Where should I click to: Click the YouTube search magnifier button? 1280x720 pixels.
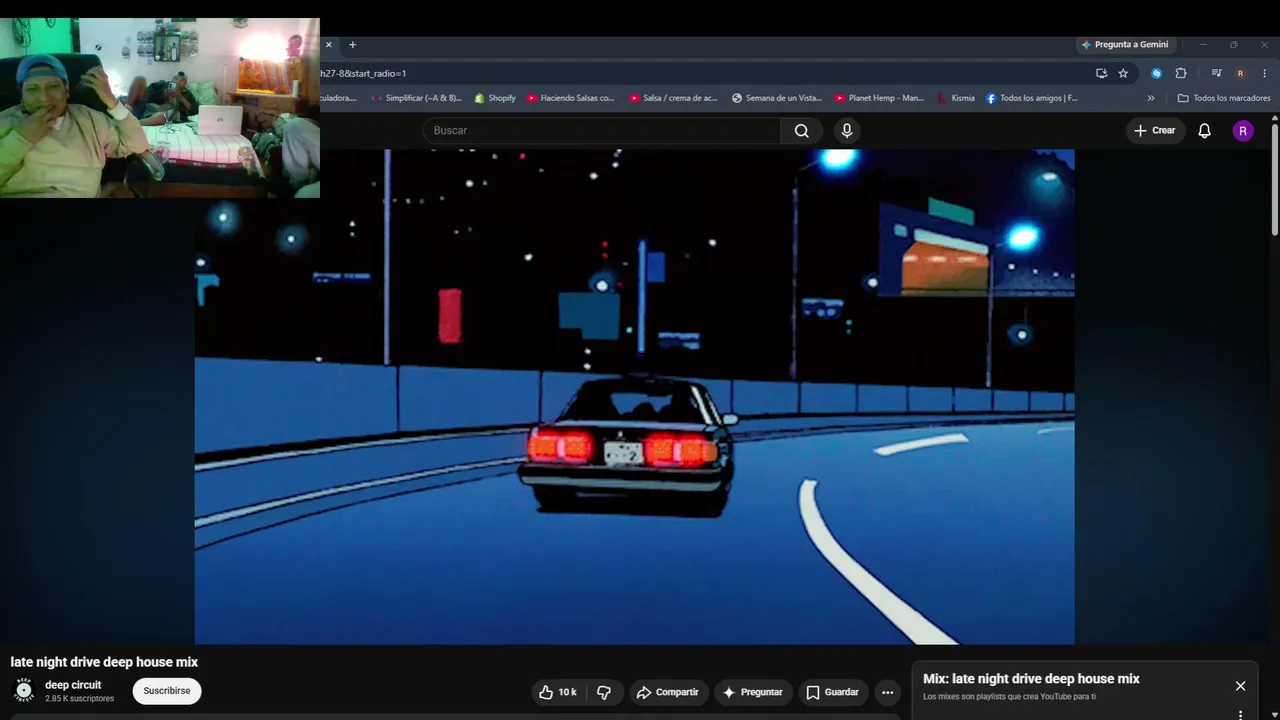coord(802,130)
